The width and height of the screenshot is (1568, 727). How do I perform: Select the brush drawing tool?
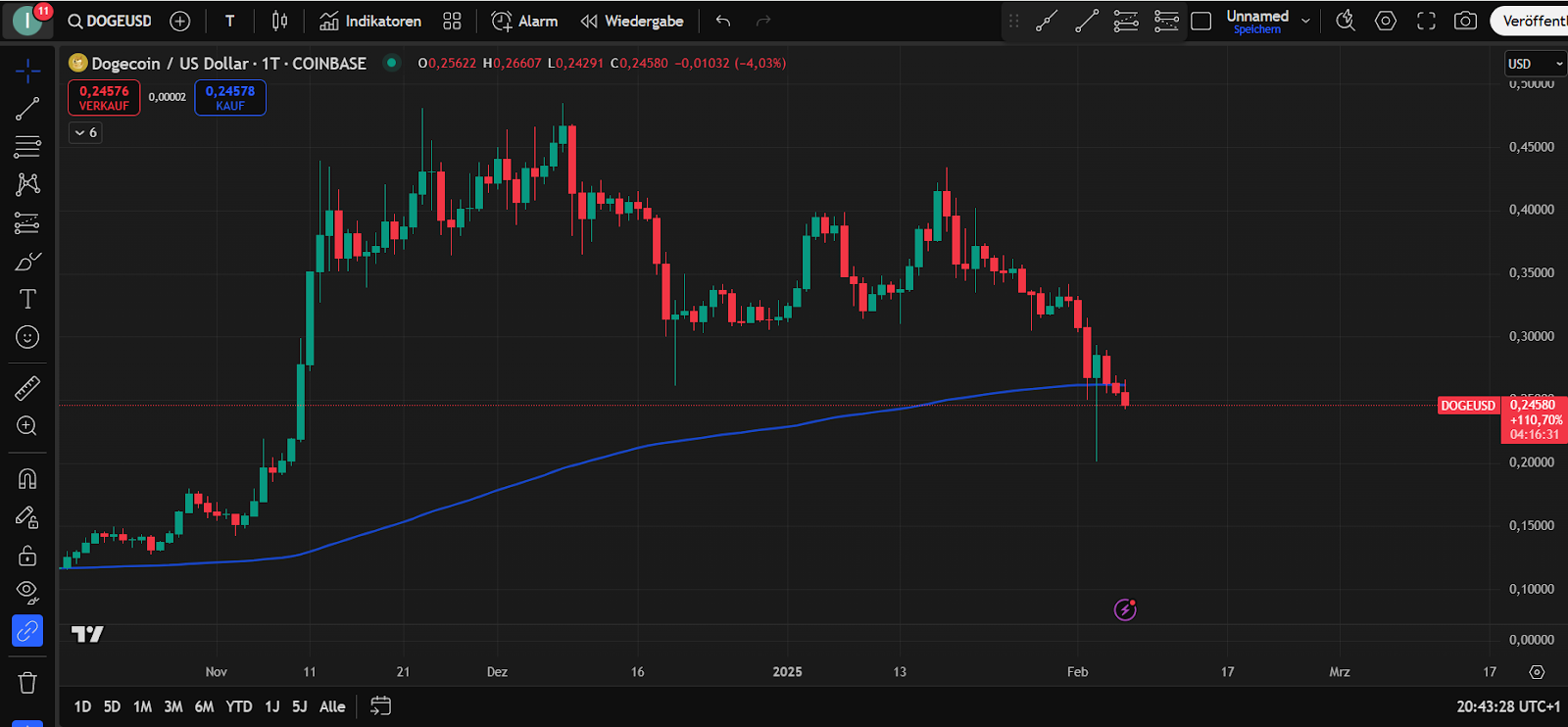[27, 262]
